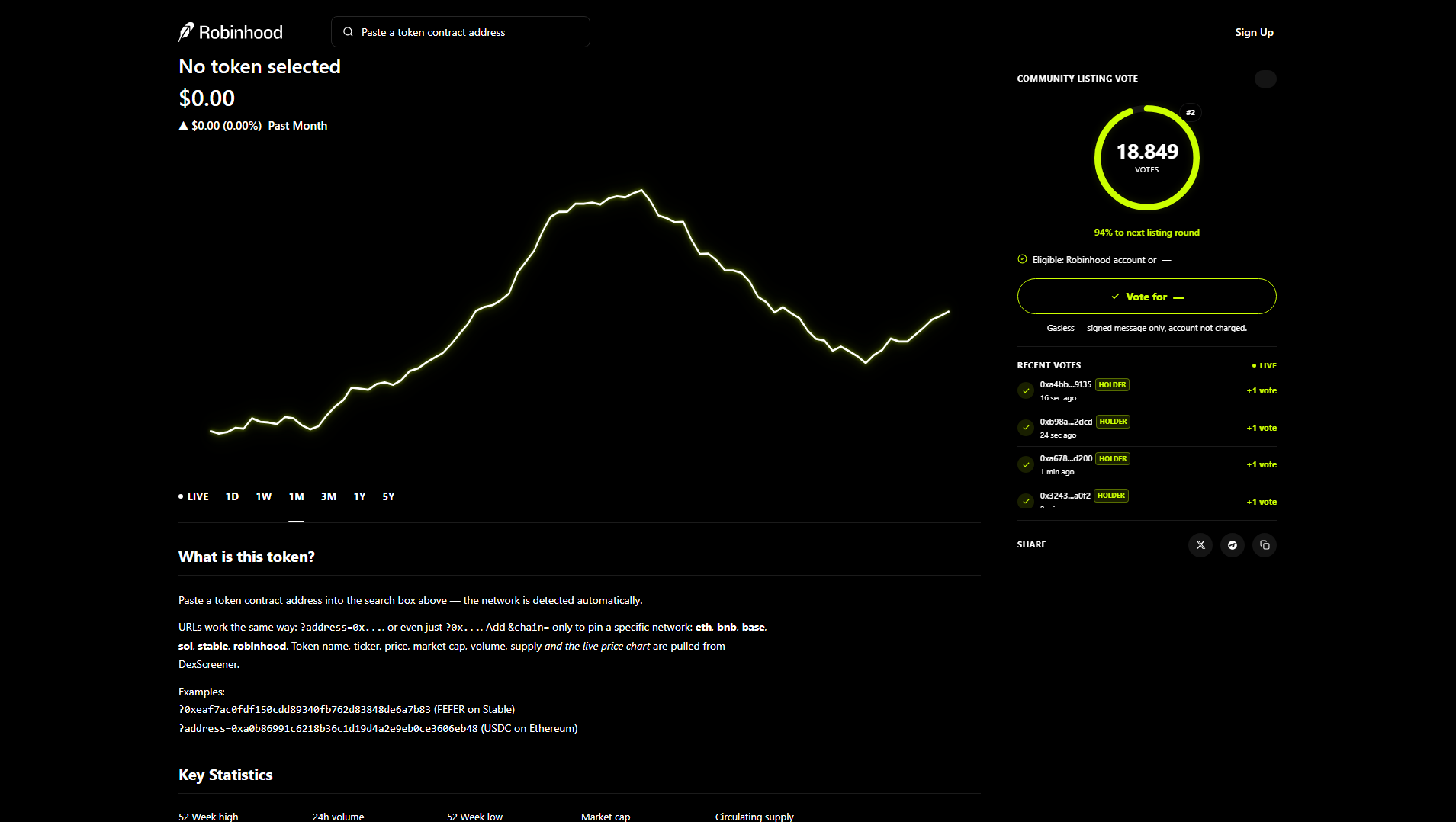Click the 'No token selected' heading
Viewport: 1456px width, 822px height.
tap(259, 67)
